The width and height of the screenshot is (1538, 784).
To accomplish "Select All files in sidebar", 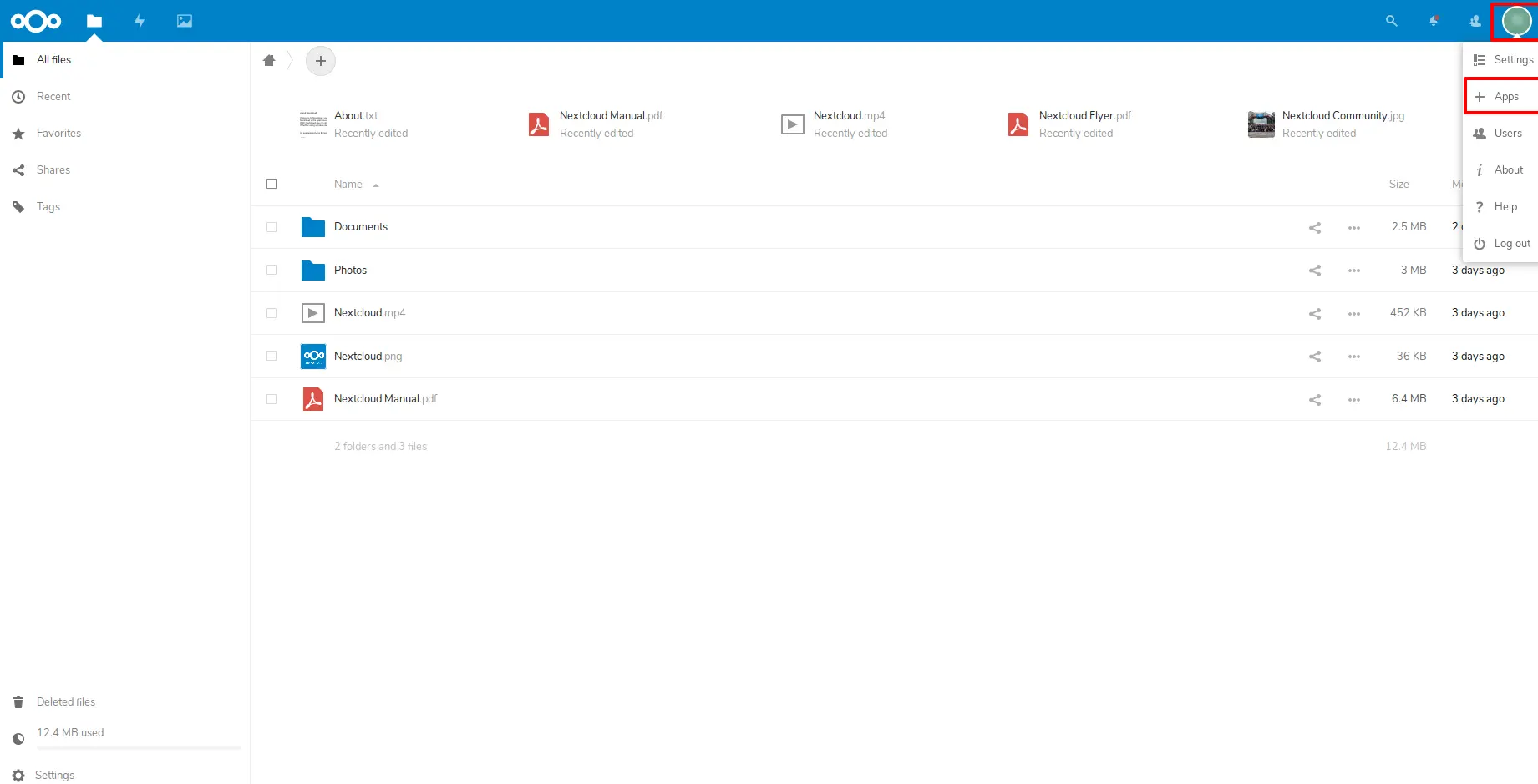I will (125, 60).
